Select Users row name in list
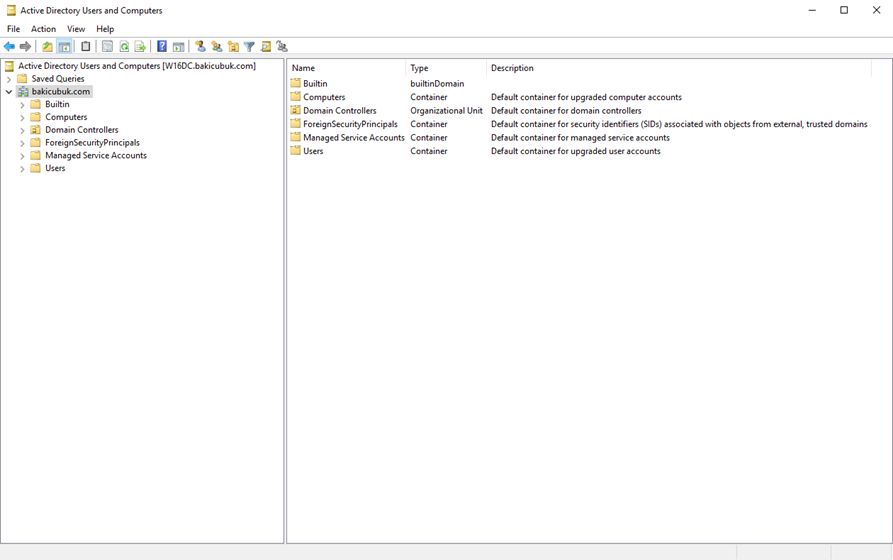This screenshot has width=893, height=560. pyautogui.click(x=313, y=151)
